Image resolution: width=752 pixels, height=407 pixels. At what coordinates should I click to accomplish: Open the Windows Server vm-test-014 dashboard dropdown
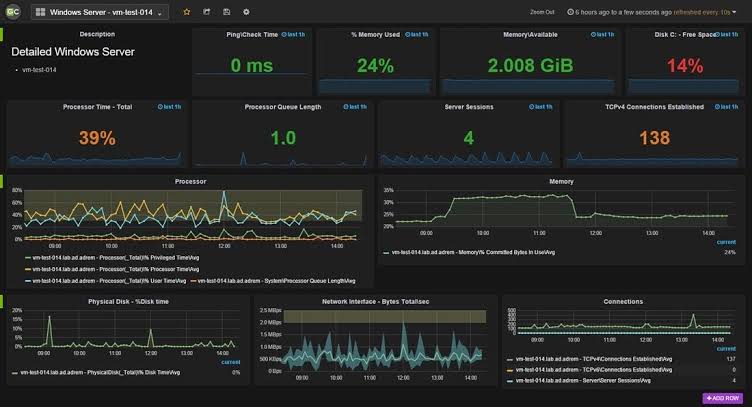(100, 12)
